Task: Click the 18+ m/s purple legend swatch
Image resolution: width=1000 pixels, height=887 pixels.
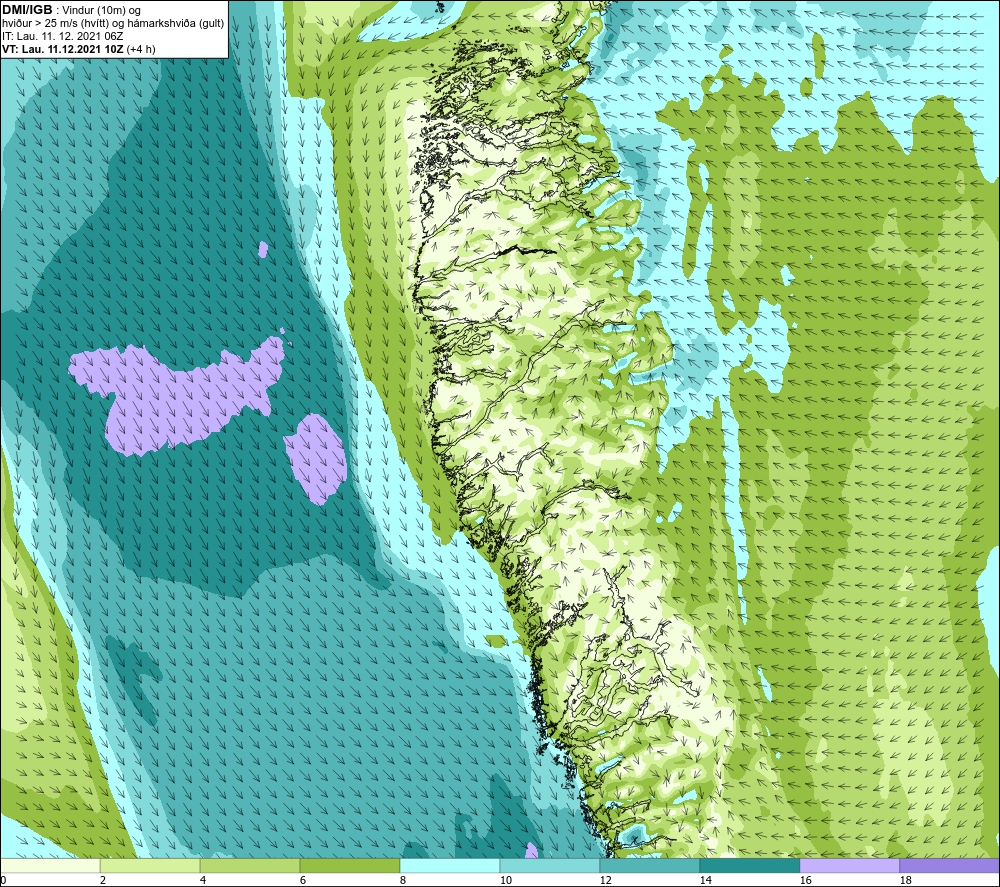Action: click(x=950, y=865)
